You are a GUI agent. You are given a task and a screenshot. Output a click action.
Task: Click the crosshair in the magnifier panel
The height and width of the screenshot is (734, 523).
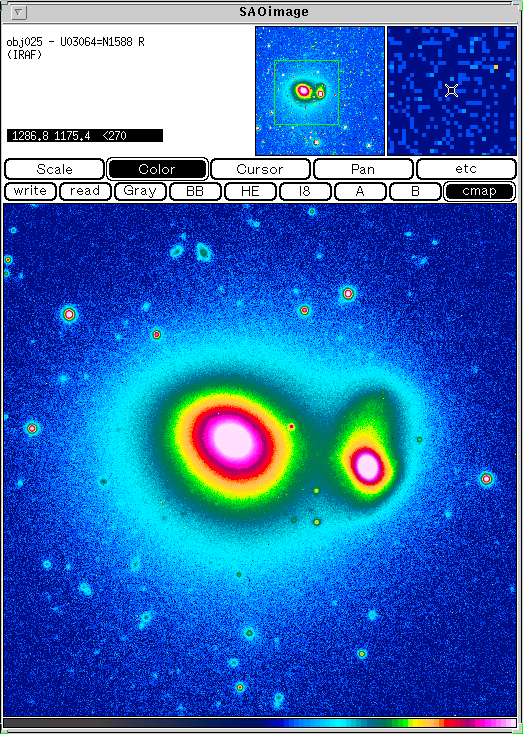(x=451, y=90)
